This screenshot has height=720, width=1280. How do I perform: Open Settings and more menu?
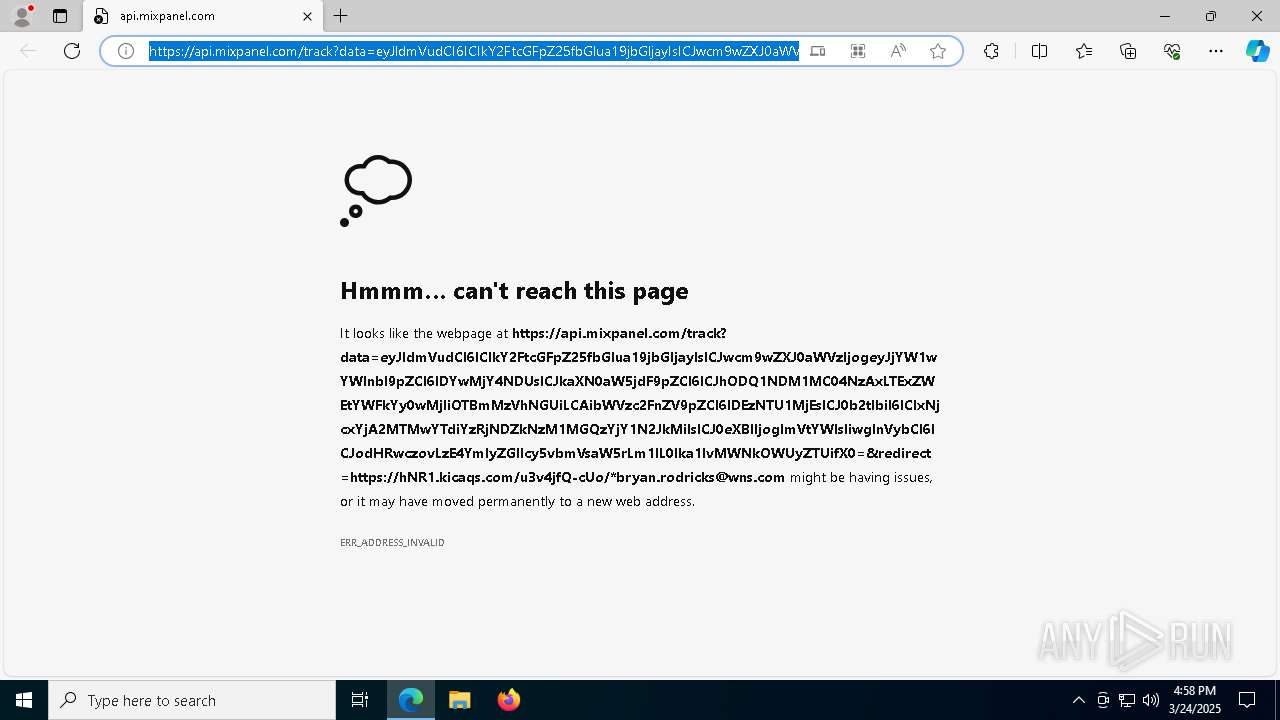[1216, 51]
